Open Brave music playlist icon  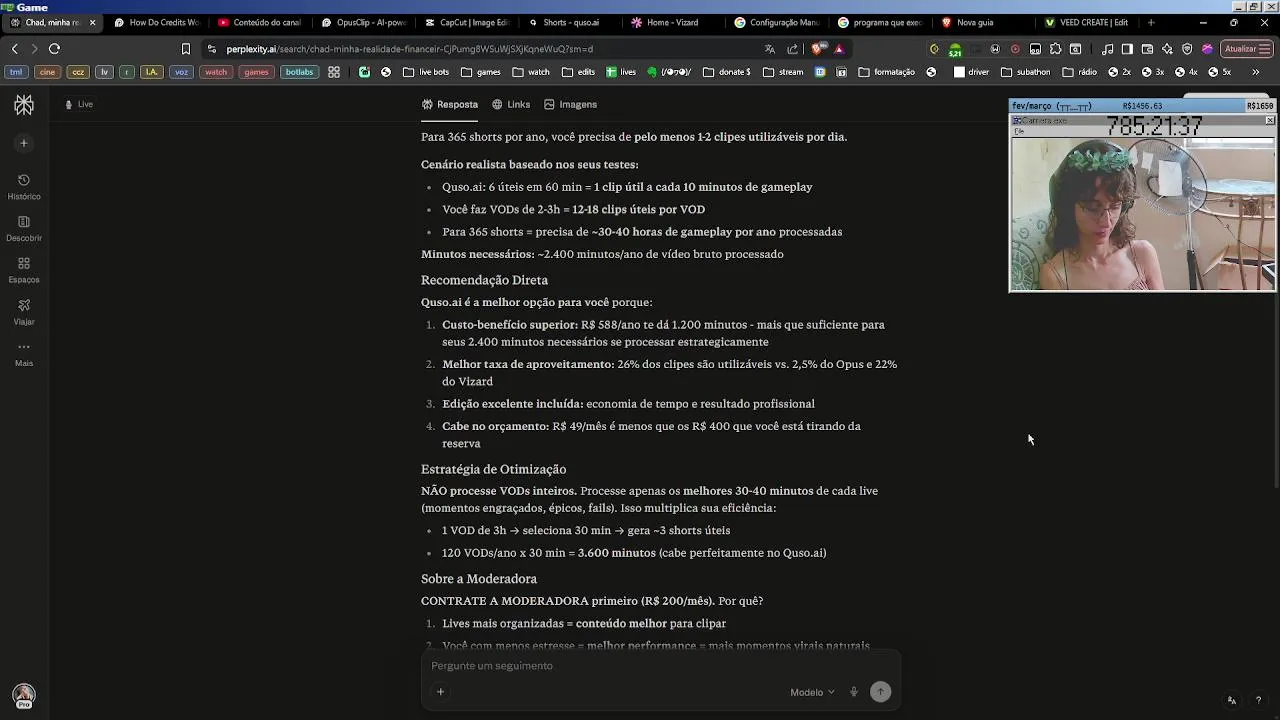[1107, 49]
